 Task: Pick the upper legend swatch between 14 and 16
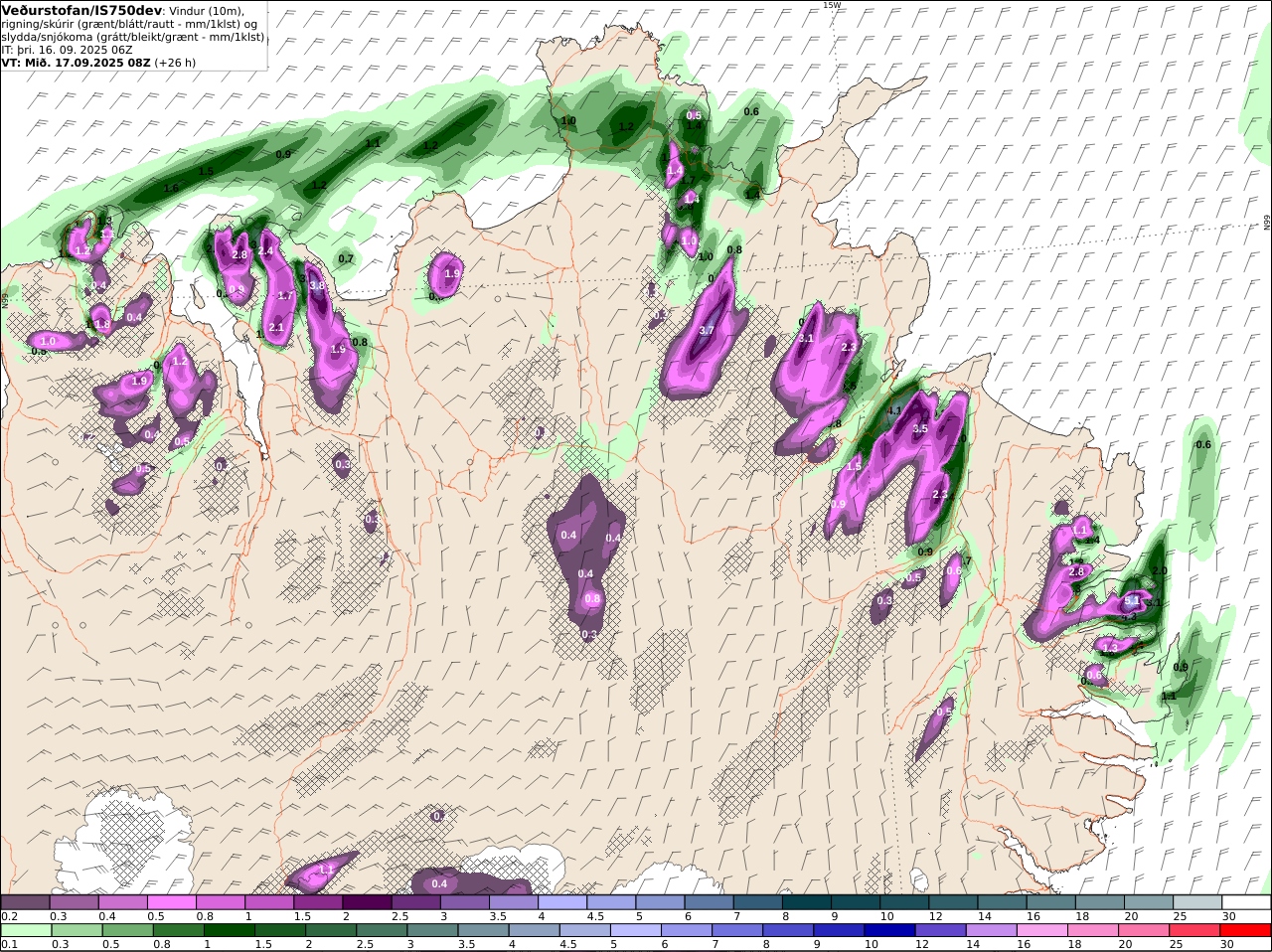click(1003, 902)
